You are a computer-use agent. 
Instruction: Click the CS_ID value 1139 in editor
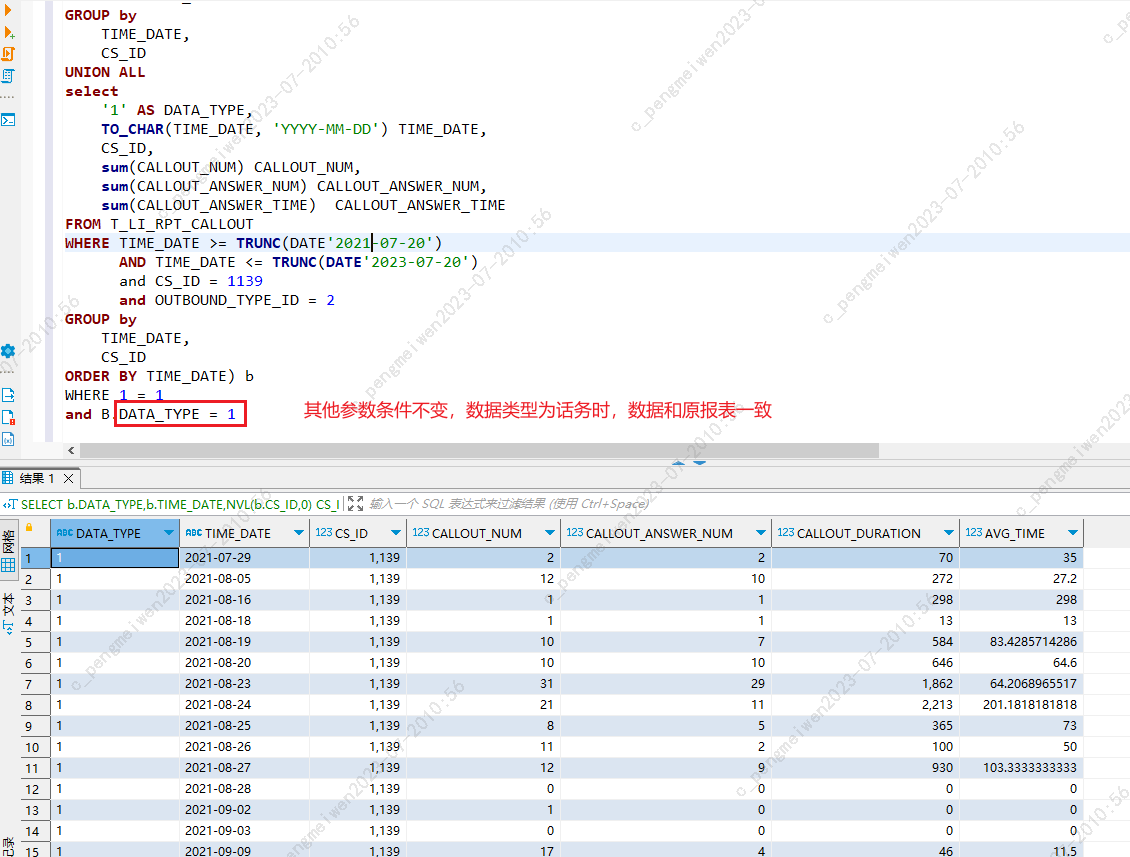click(245, 281)
